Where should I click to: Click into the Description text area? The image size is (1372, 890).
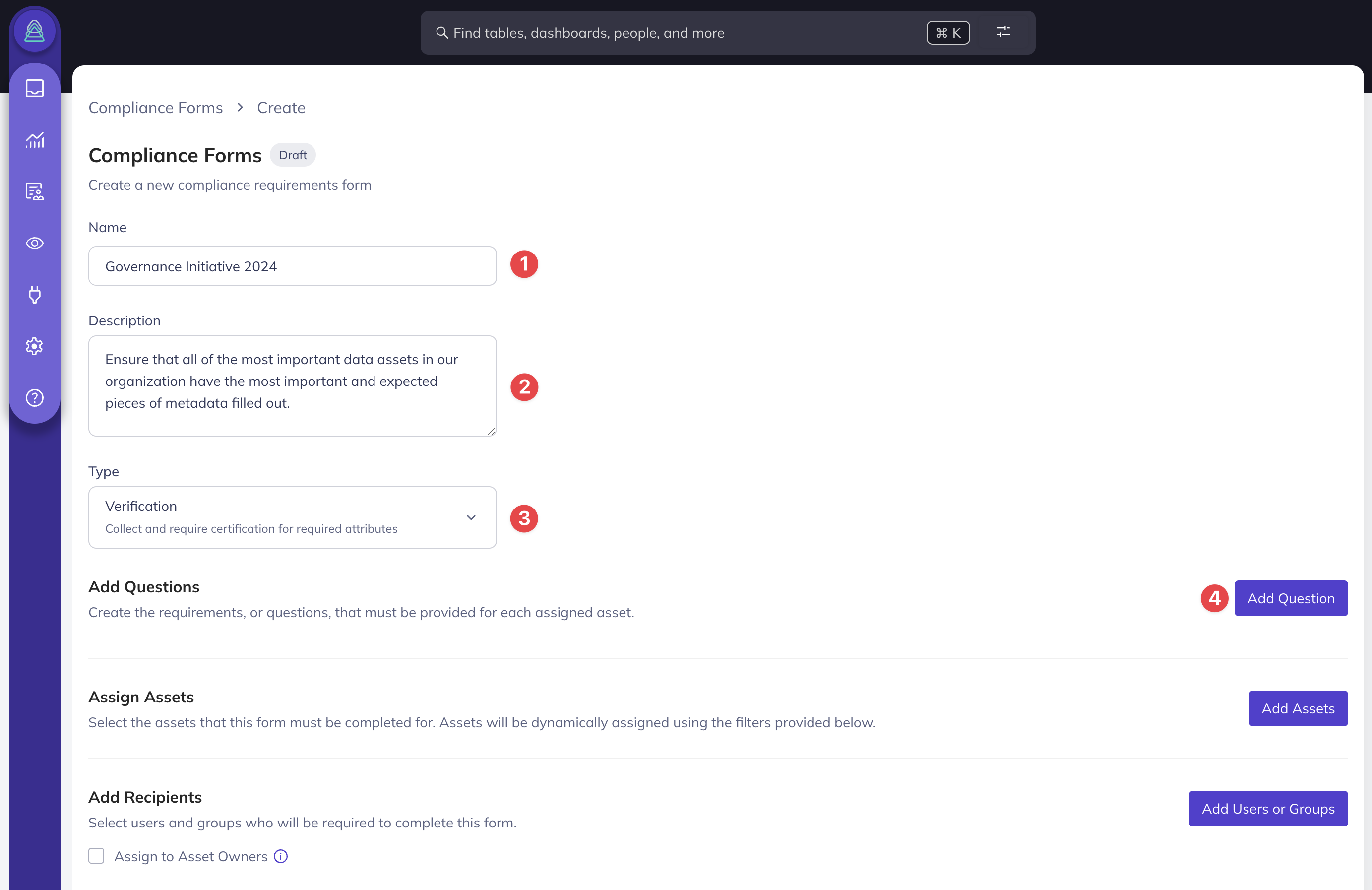(292, 385)
